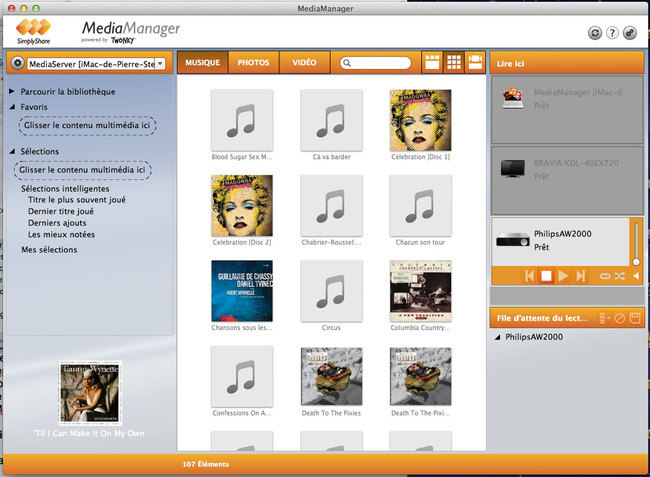
Task: Click the refresh icon in the header
Action: (x=595, y=33)
